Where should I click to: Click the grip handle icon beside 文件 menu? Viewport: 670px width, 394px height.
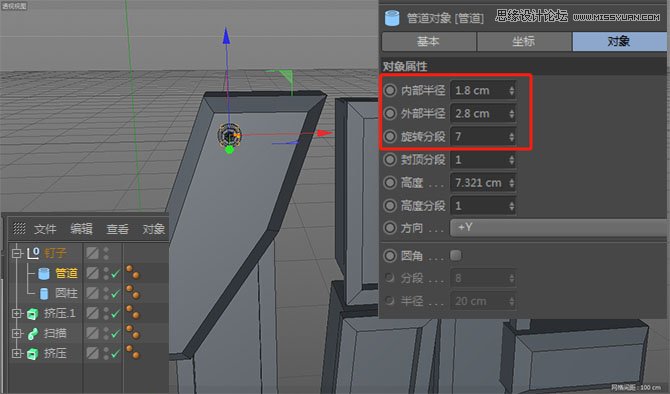pyautogui.click(x=19, y=228)
